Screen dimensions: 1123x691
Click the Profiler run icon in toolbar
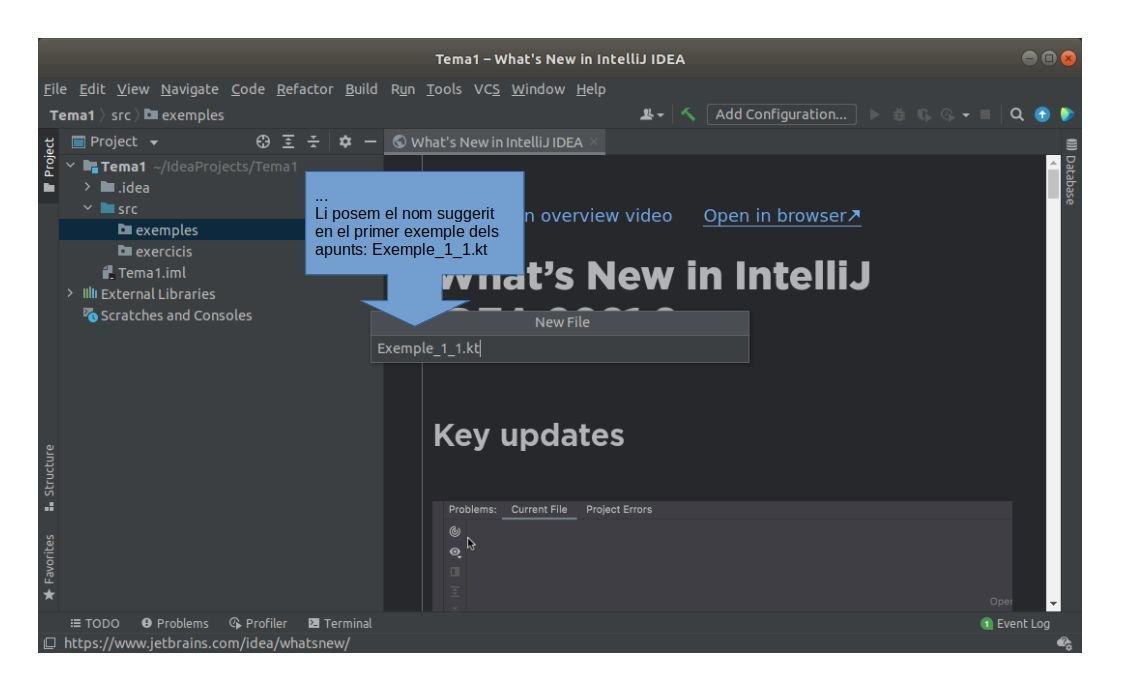(x=948, y=115)
